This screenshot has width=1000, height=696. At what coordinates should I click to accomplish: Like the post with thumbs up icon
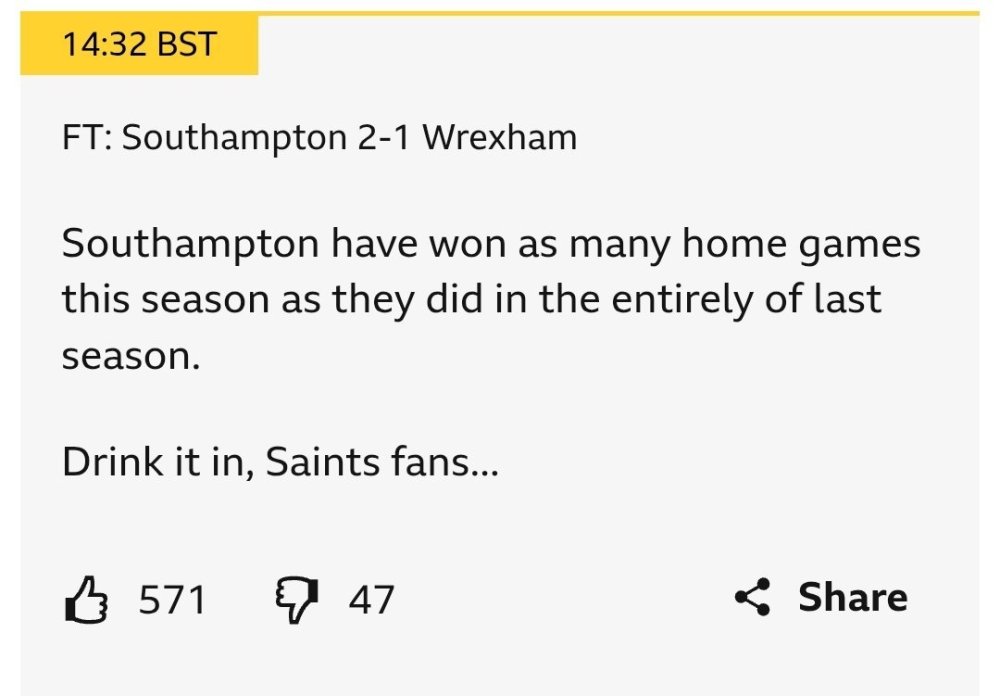(85, 600)
